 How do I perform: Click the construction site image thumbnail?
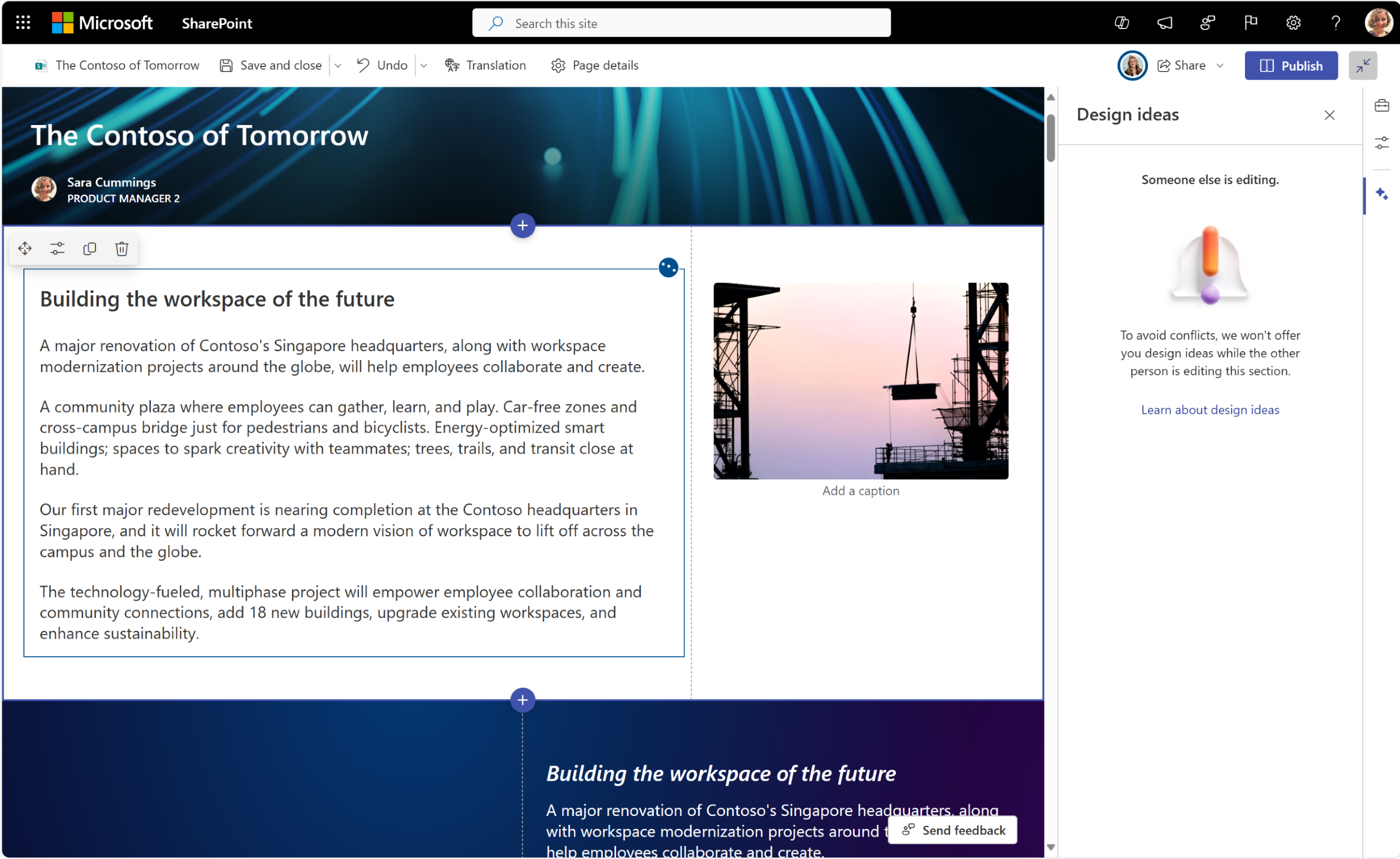[860, 379]
